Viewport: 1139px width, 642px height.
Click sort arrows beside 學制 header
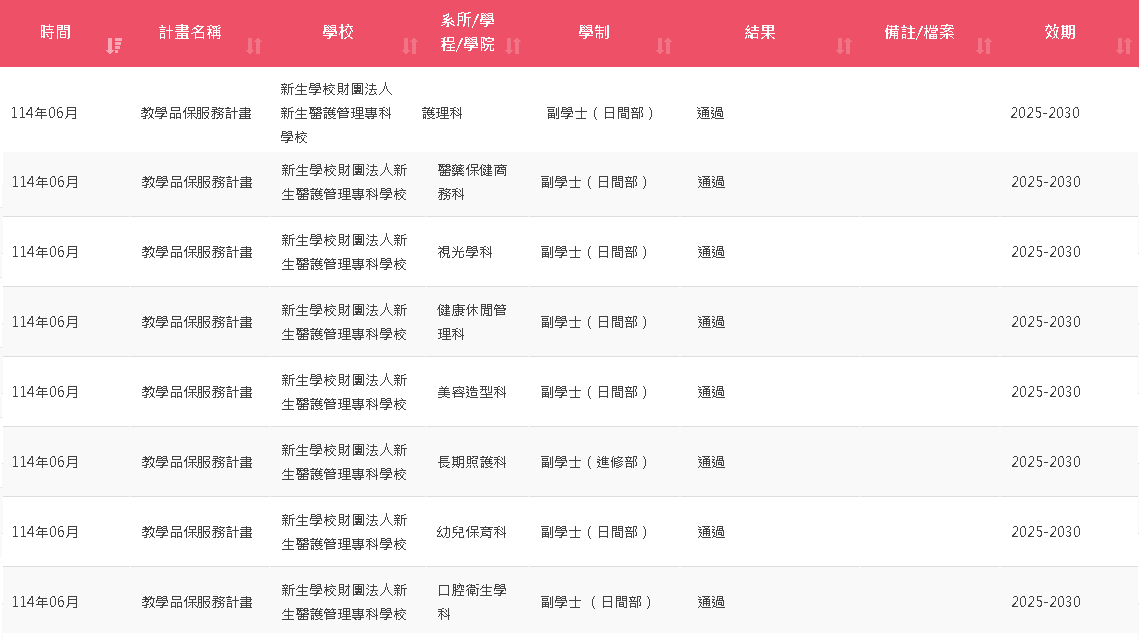(664, 46)
